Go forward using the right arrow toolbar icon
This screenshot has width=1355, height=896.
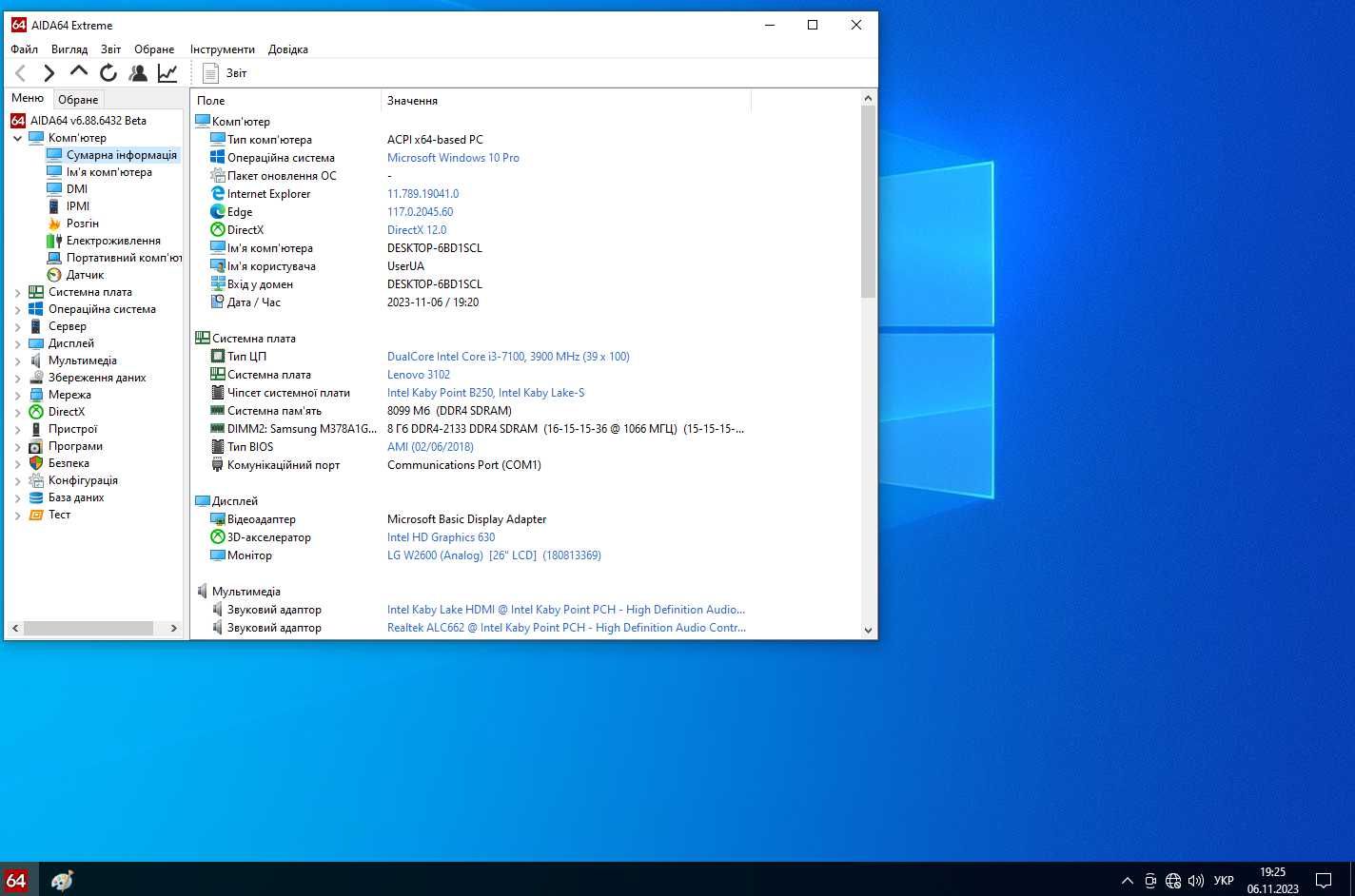(x=49, y=73)
